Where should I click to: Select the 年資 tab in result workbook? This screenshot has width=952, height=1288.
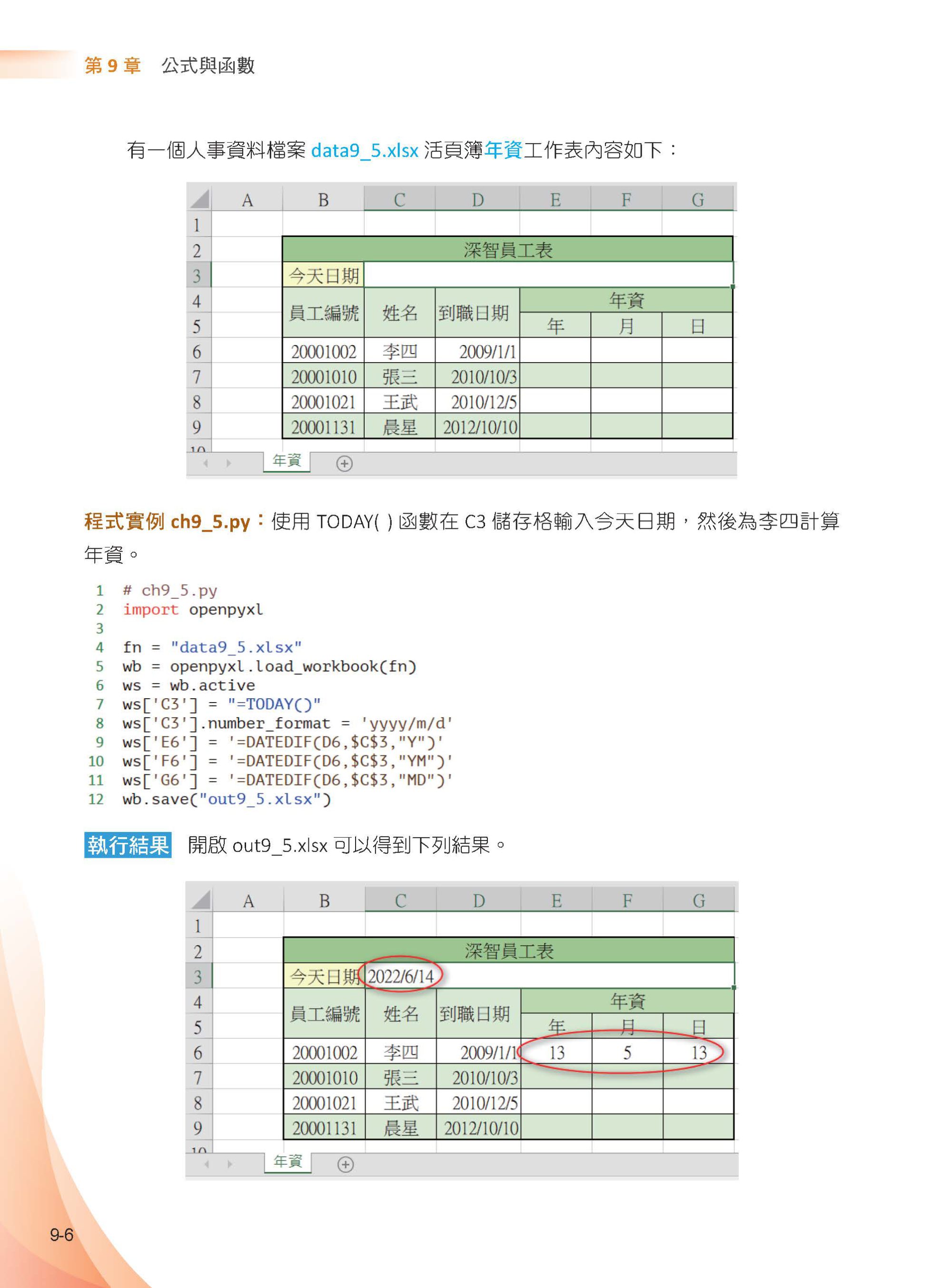coord(287,1163)
